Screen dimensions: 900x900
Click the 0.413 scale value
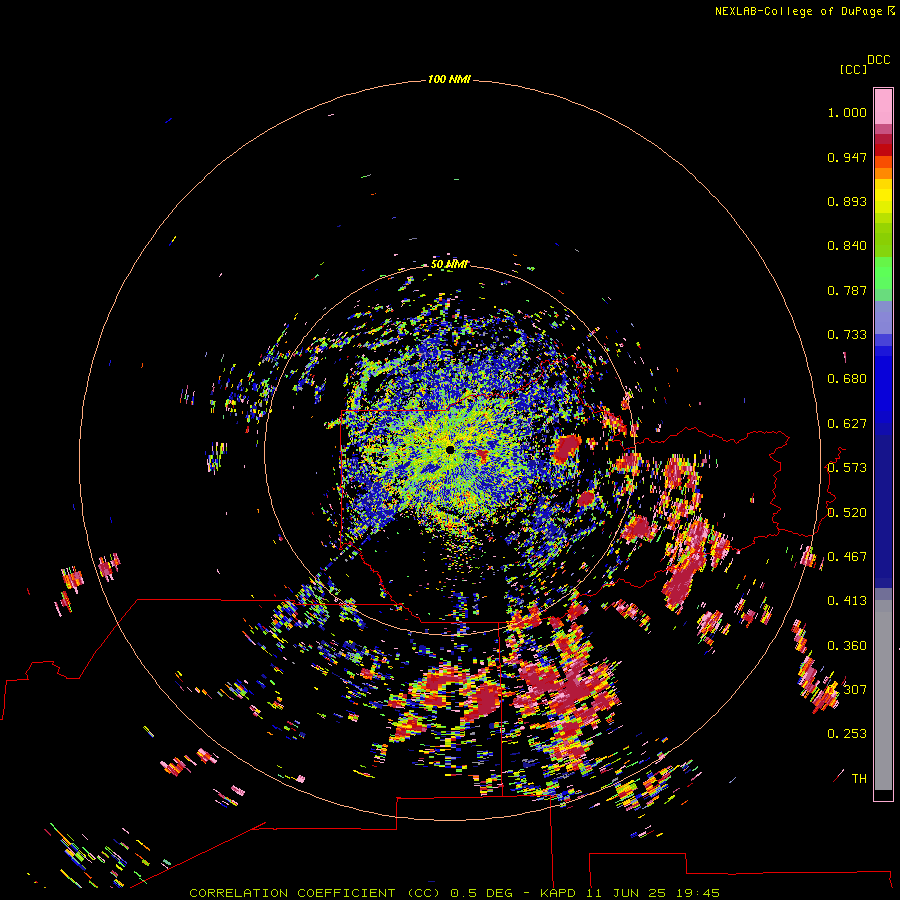point(847,601)
